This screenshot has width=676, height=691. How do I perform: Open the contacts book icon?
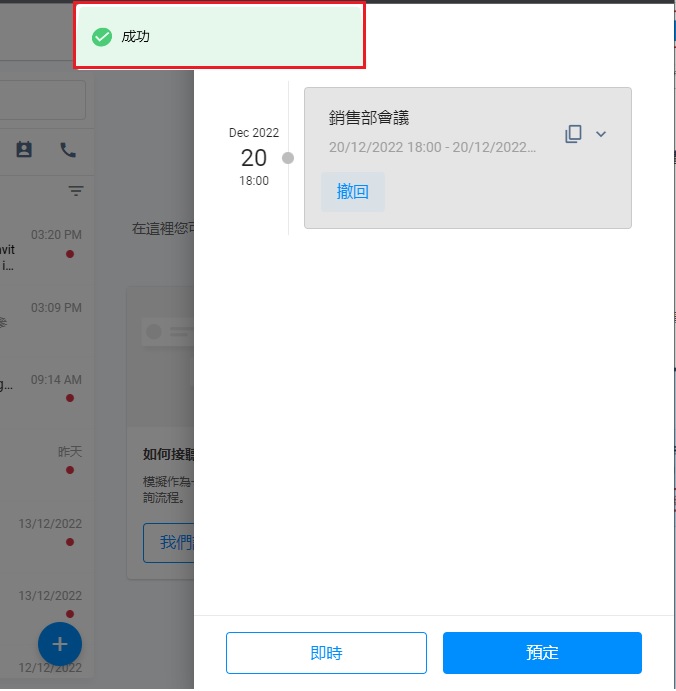coord(24,149)
